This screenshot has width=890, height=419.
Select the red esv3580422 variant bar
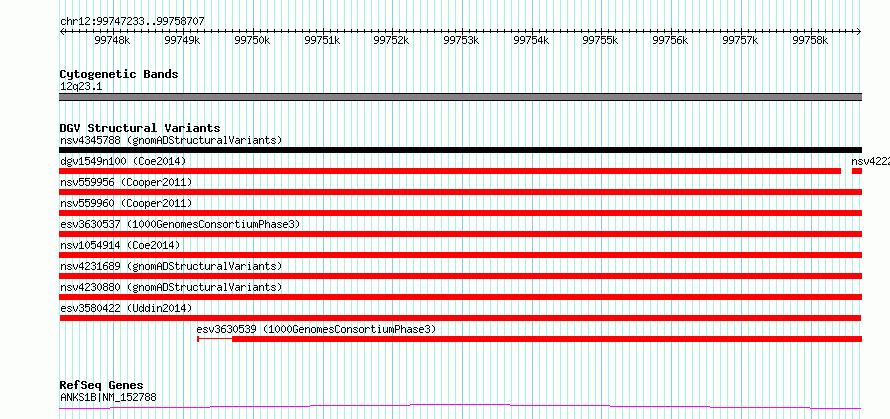461,318
